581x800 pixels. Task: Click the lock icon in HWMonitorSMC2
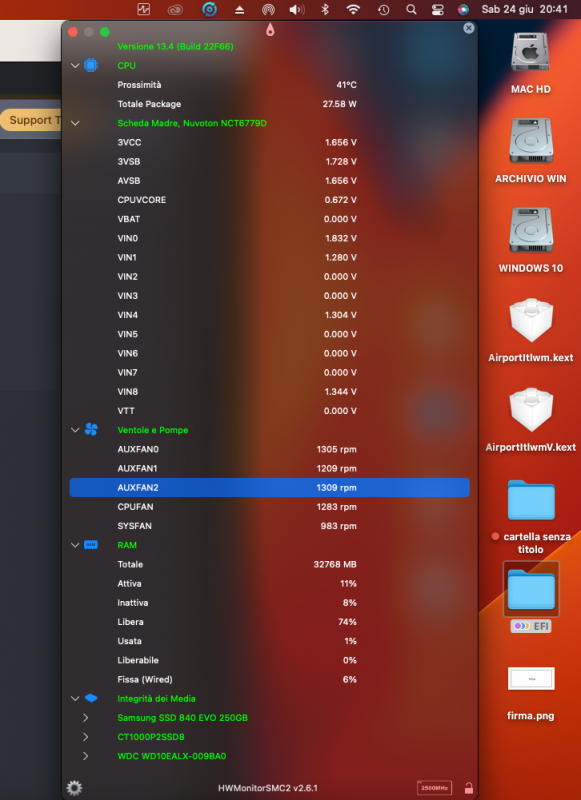pos(468,788)
